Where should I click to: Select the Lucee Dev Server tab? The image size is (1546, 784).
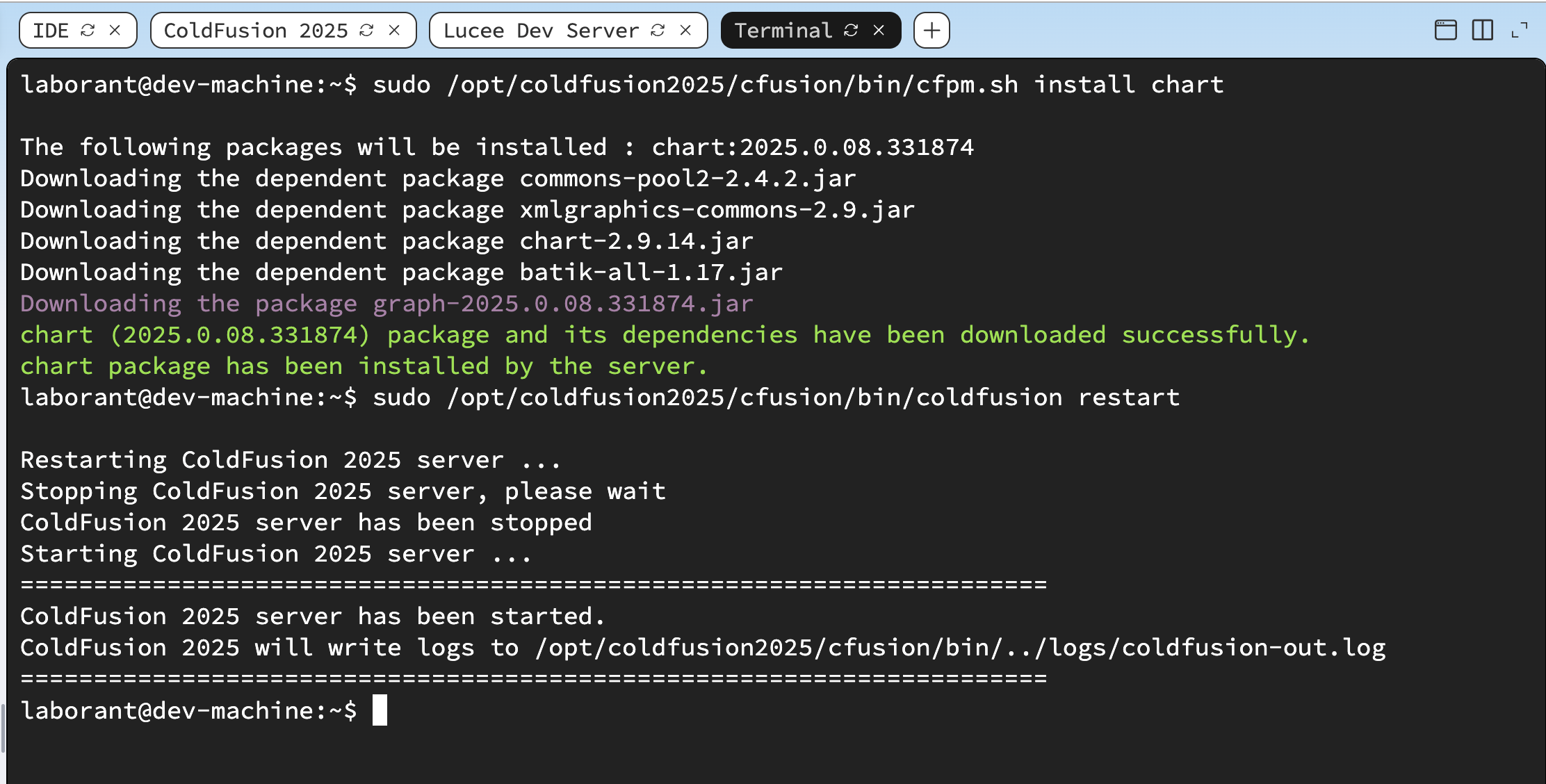pos(541,31)
